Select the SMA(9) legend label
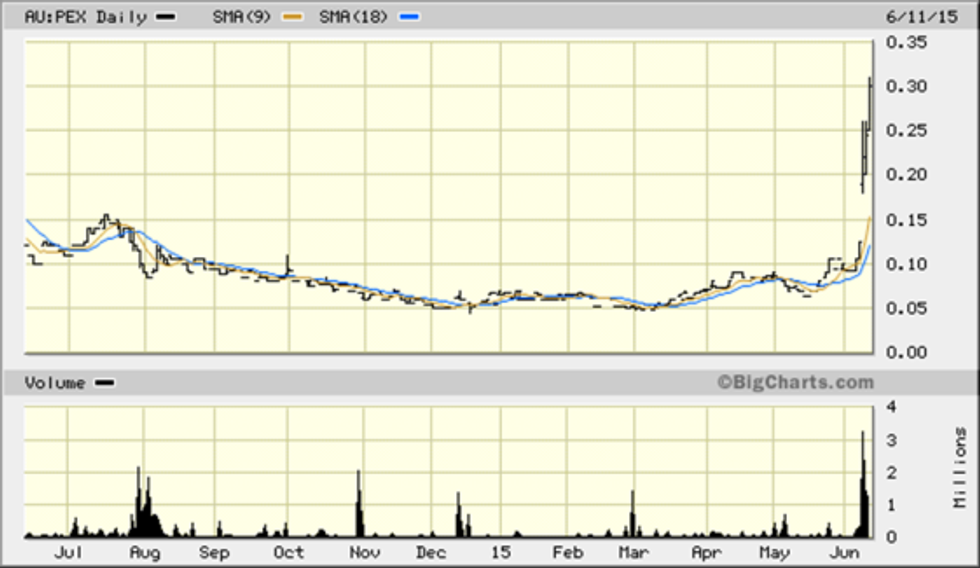Image resolution: width=980 pixels, height=568 pixels. 242,17
